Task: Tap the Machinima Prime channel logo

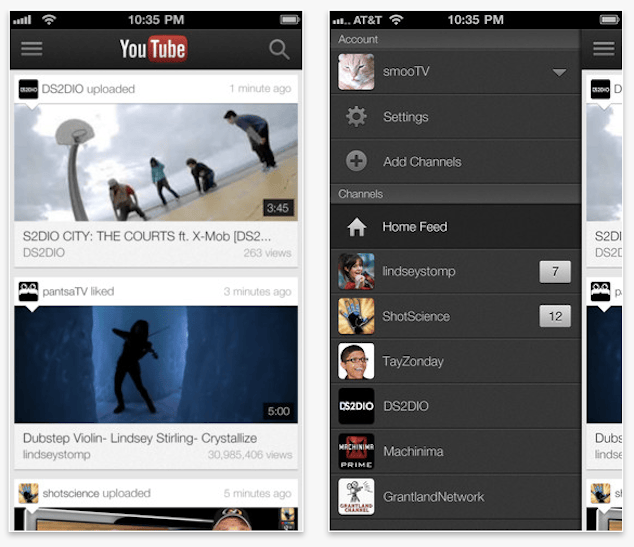Action: coord(356,451)
